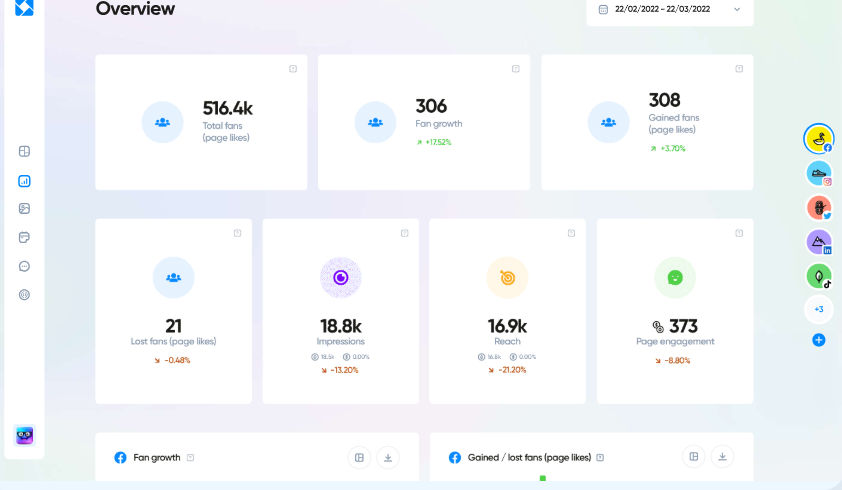This screenshot has height=490, width=842.
Task: Open the messages chat bubble sidebar icon
Action: [x=24, y=266]
